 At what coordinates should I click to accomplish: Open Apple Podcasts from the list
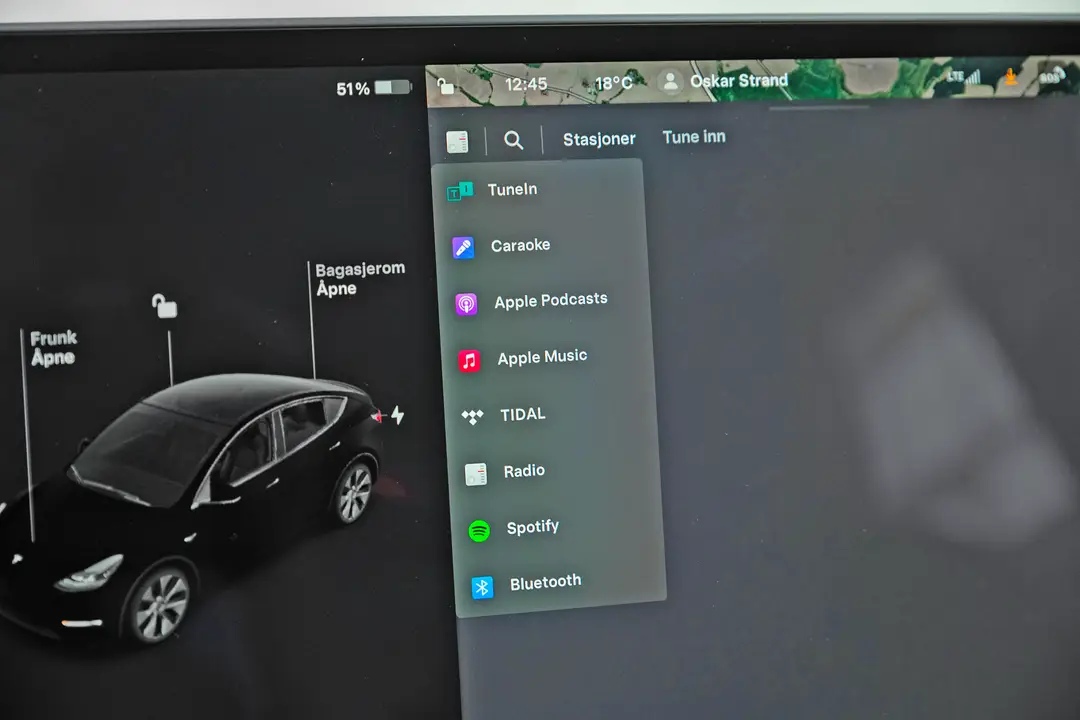(x=543, y=301)
